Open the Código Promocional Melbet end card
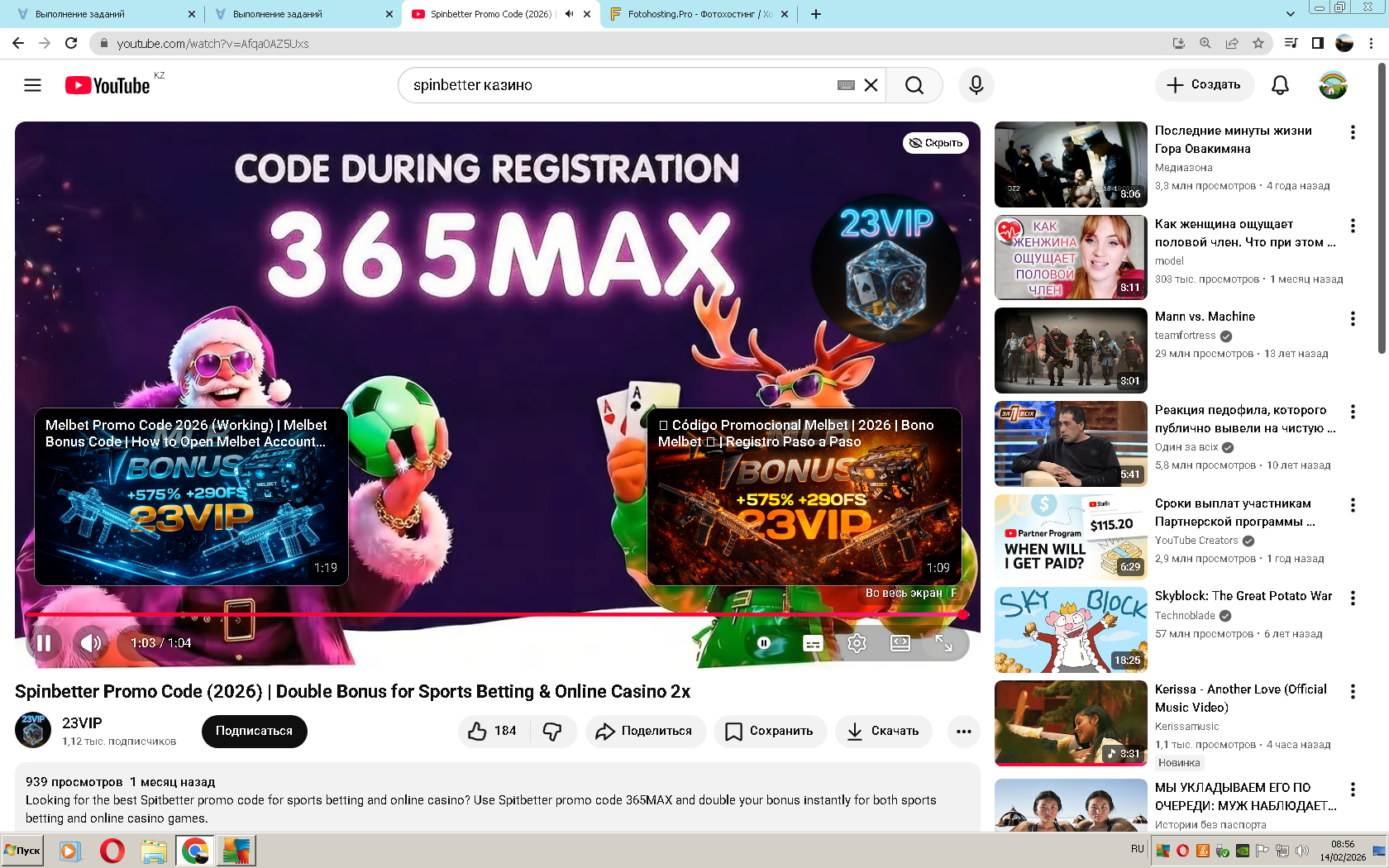Screen dimensions: 1389x868 804,497
